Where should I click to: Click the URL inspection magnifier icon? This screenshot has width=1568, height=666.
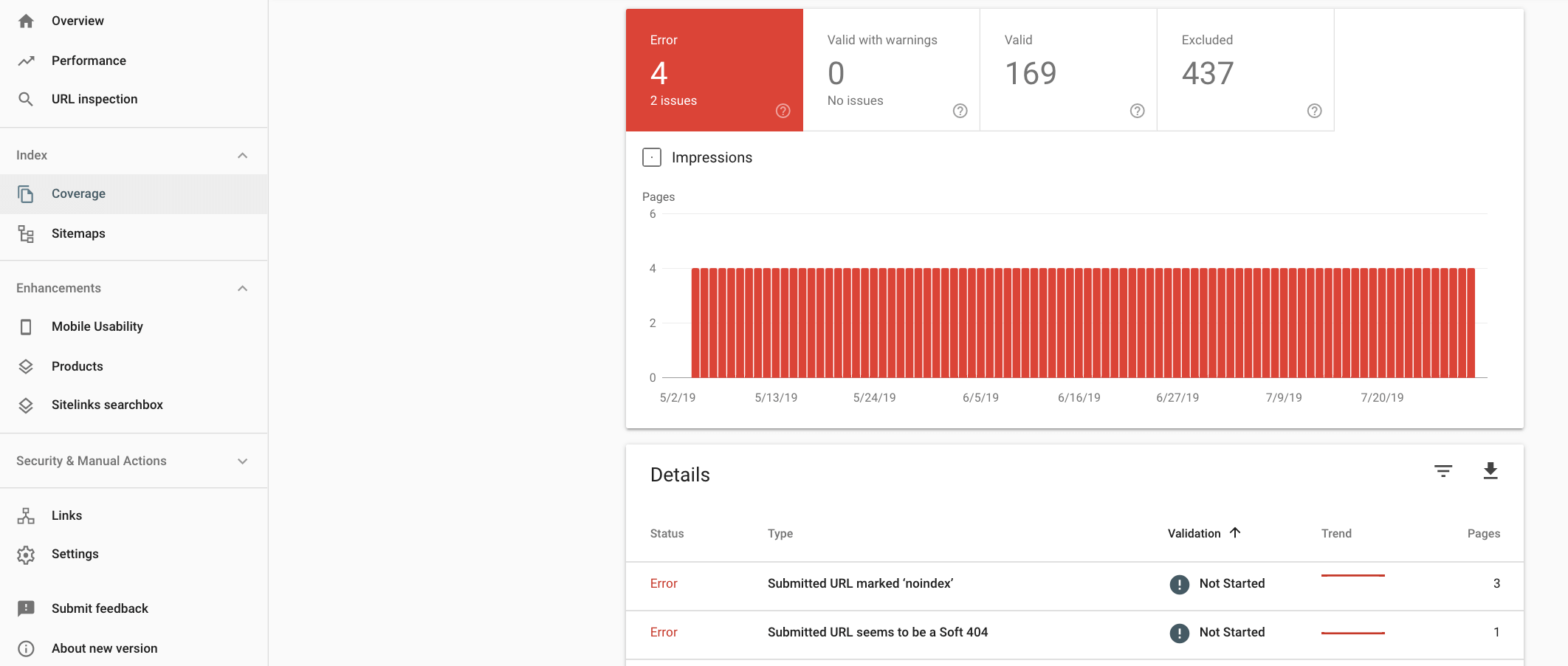pos(26,99)
